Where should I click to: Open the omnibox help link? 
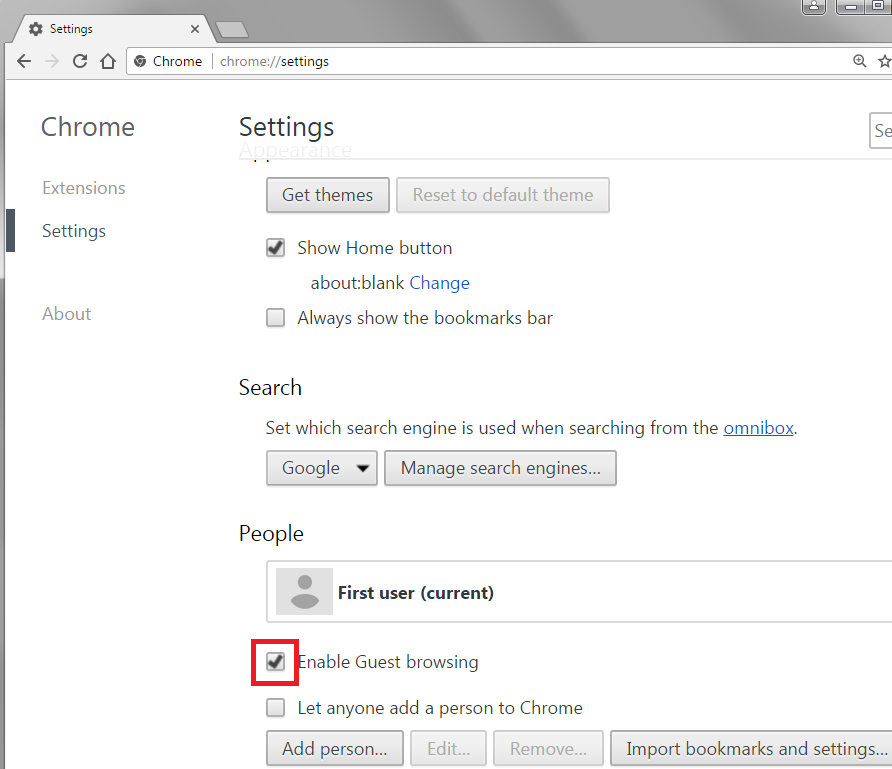tap(758, 427)
